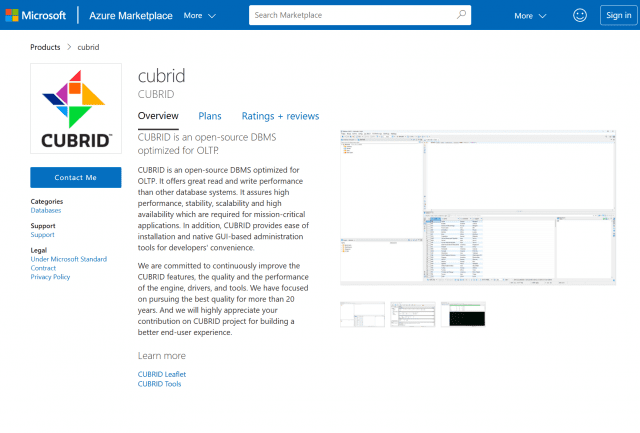
Task: Click the CUBRID product logo
Action: (76, 110)
